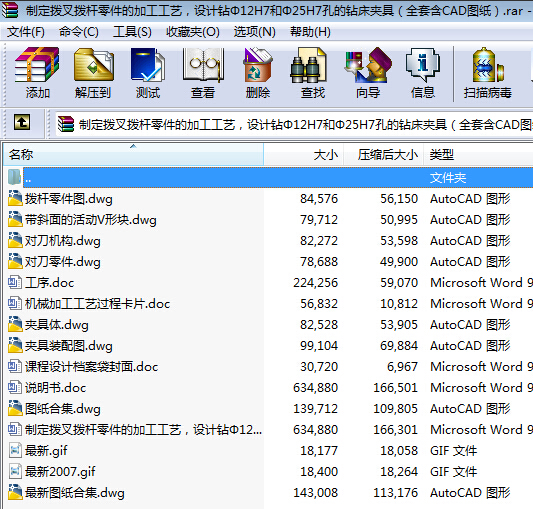Open the View (查看) book icon
Image resolution: width=533 pixels, height=509 pixels.
pyautogui.click(x=203, y=65)
